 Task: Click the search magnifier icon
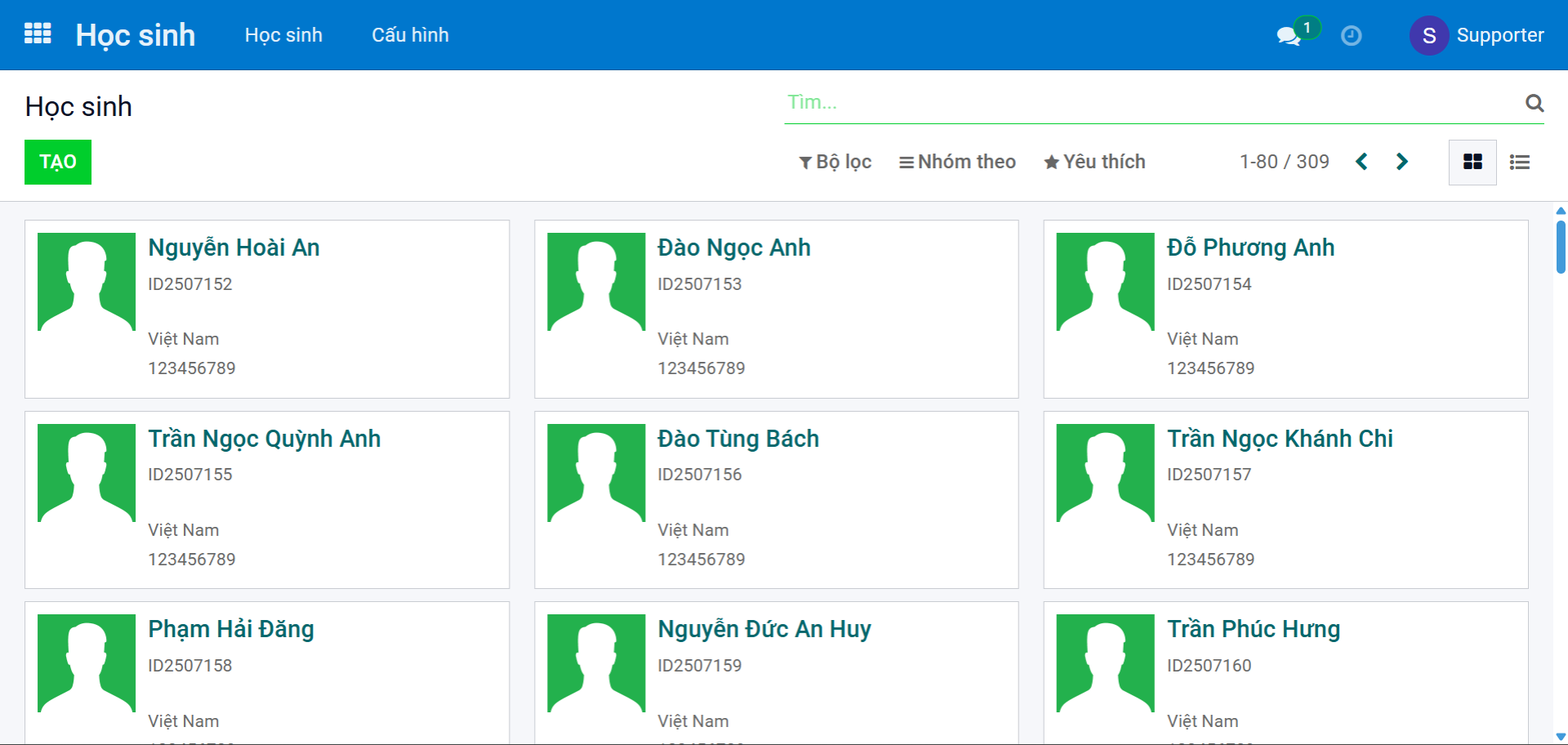point(1534,103)
